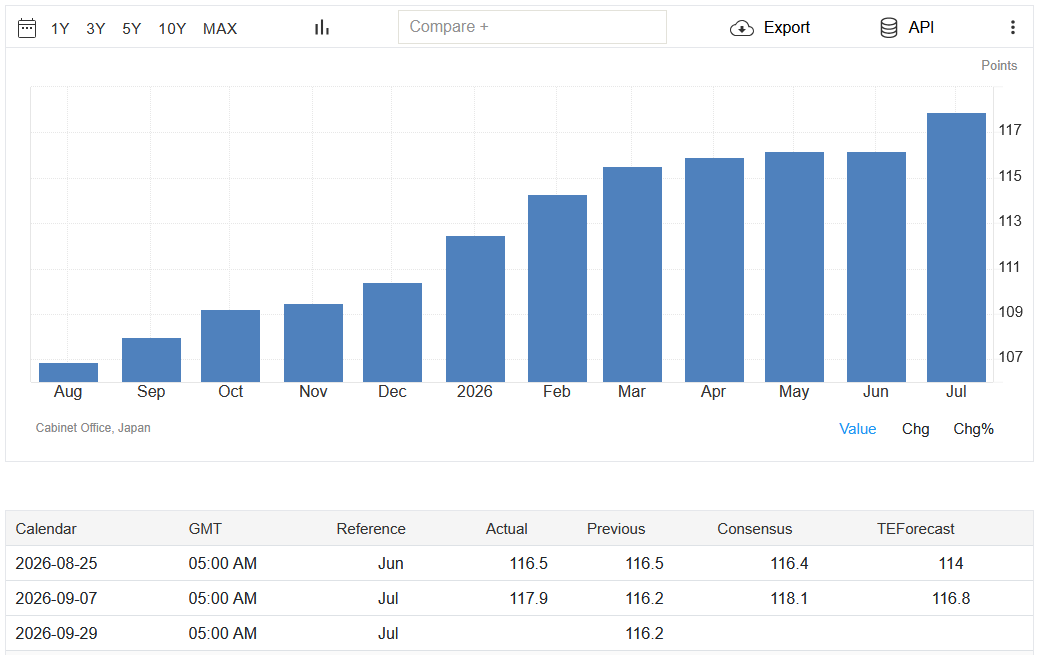Select the 5Y time range
1040x655 pixels.
click(131, 29)
